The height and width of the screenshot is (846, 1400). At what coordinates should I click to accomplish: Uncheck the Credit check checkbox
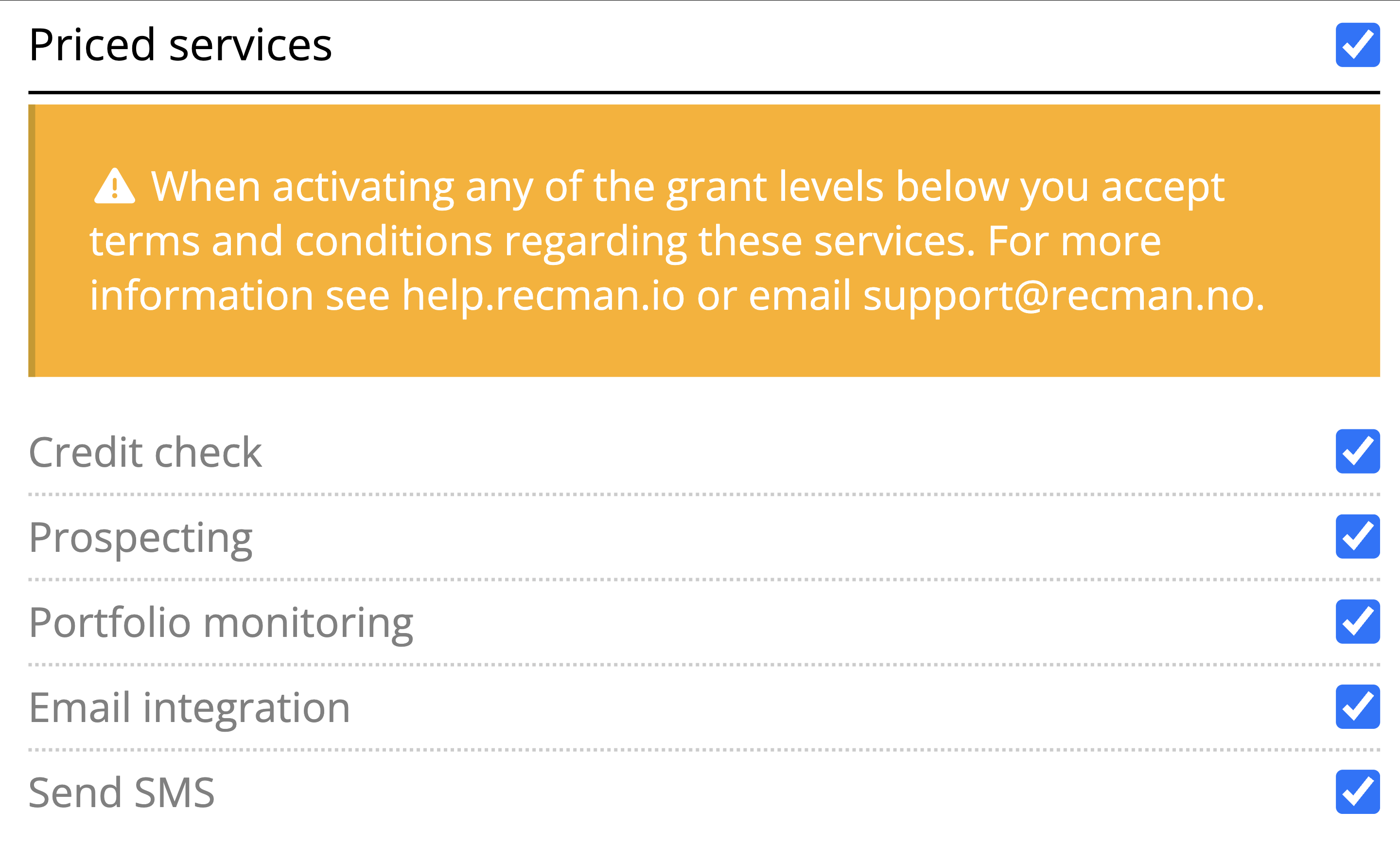click(1357, 451)
